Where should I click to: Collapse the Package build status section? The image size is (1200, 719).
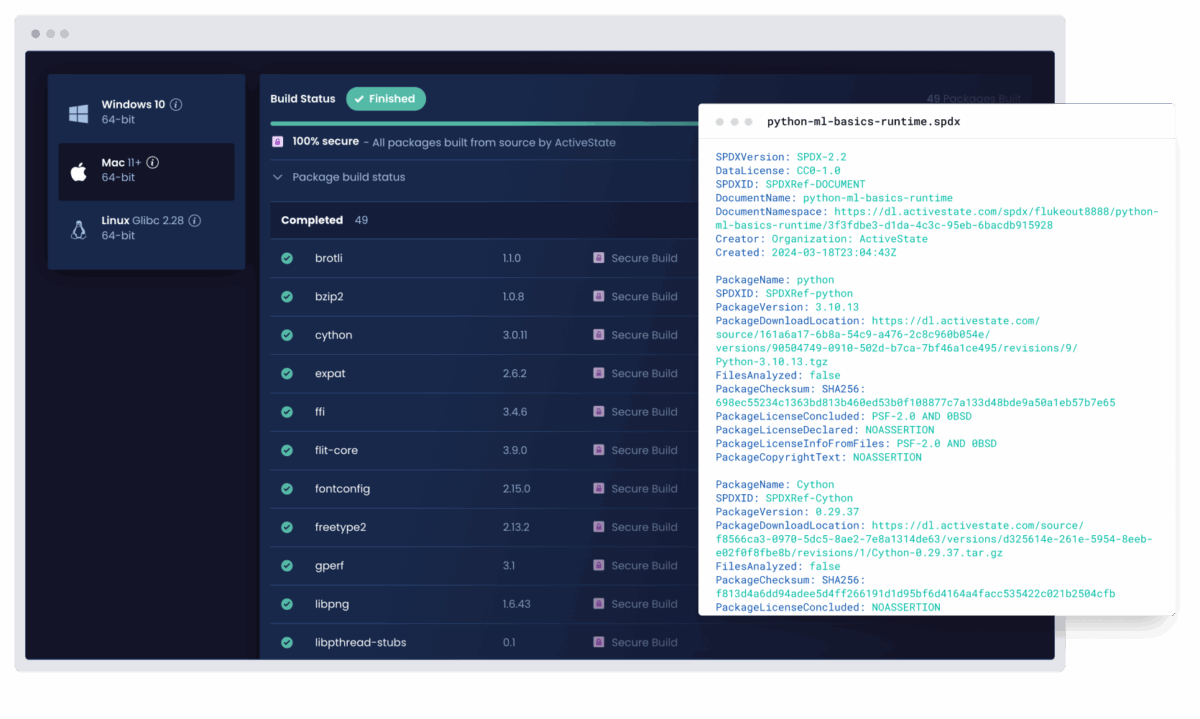pos(278,177)
